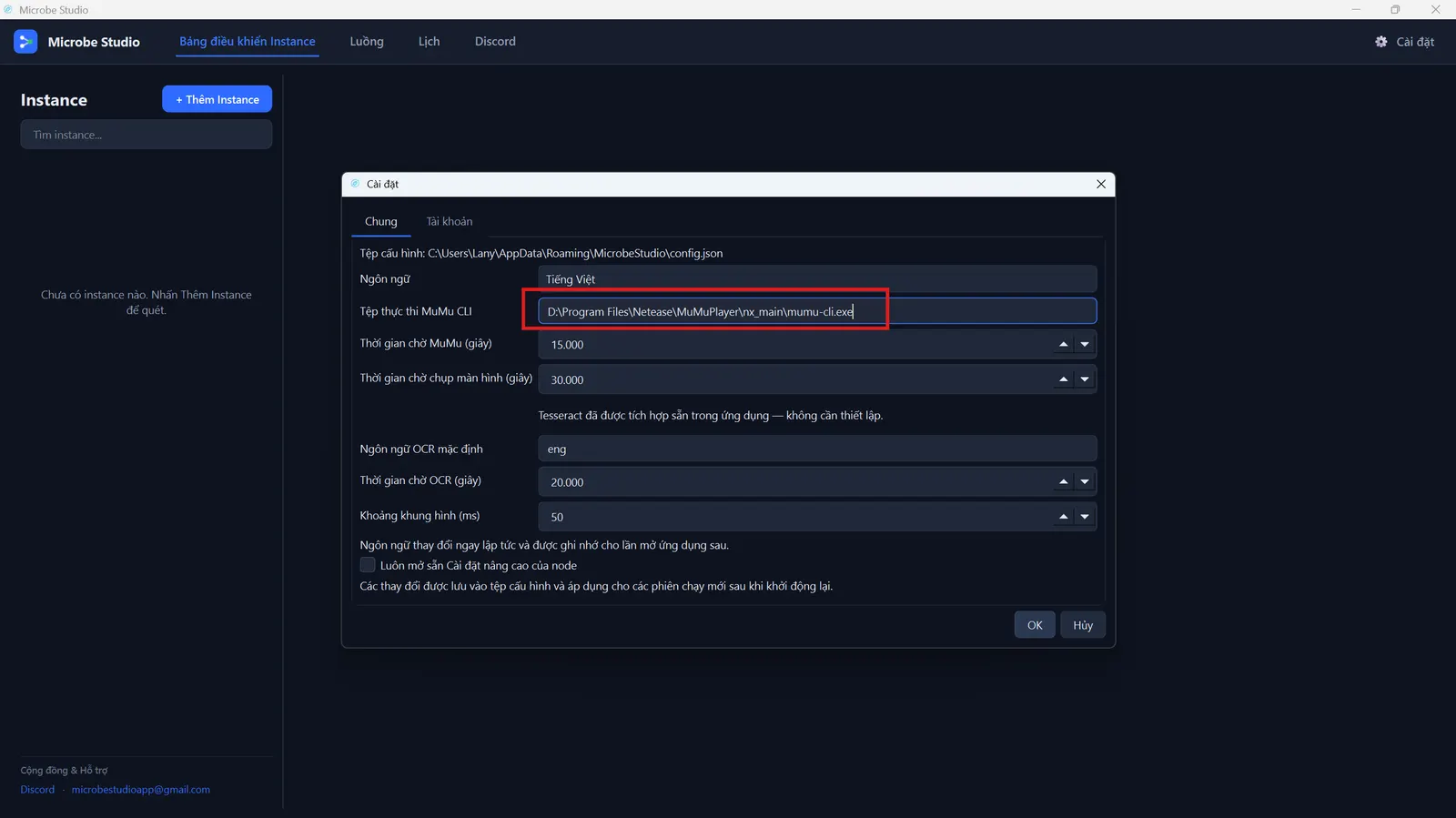
Task: Toggle Luôn mở sẵn Cài đặt nâng cao checkbox
Action: click(368, 565)
